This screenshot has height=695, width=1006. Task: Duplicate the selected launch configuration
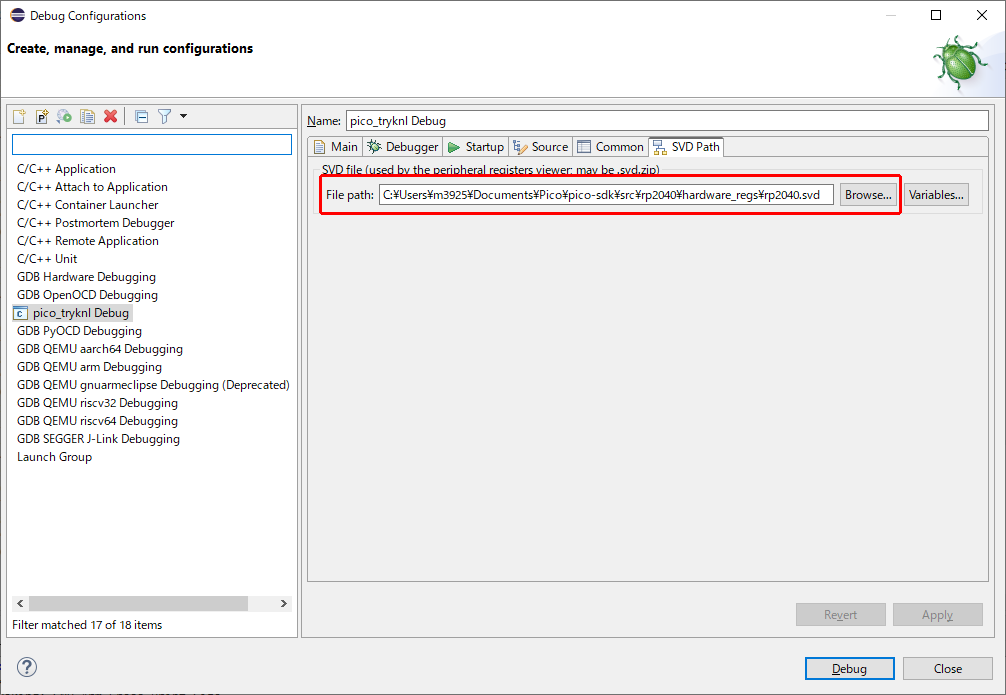(88, 117)
